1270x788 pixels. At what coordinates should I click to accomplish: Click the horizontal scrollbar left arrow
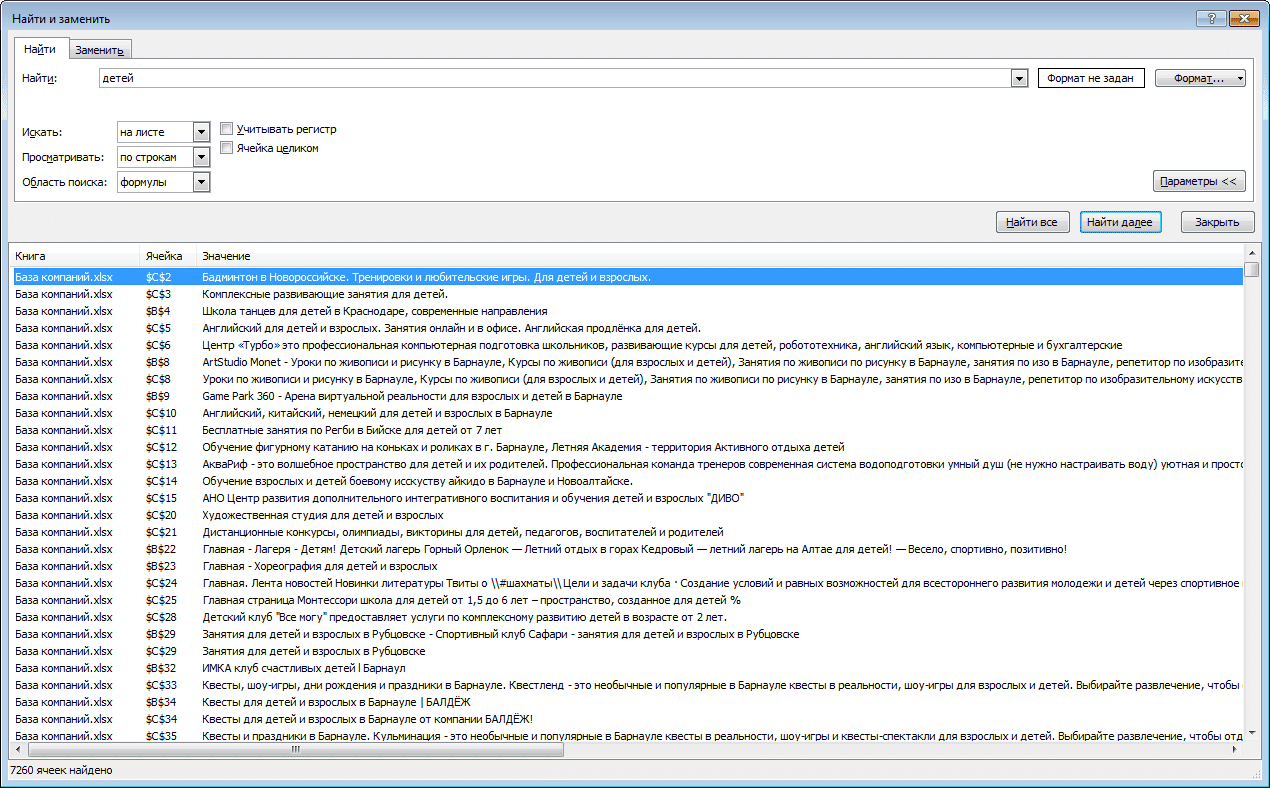20,749
